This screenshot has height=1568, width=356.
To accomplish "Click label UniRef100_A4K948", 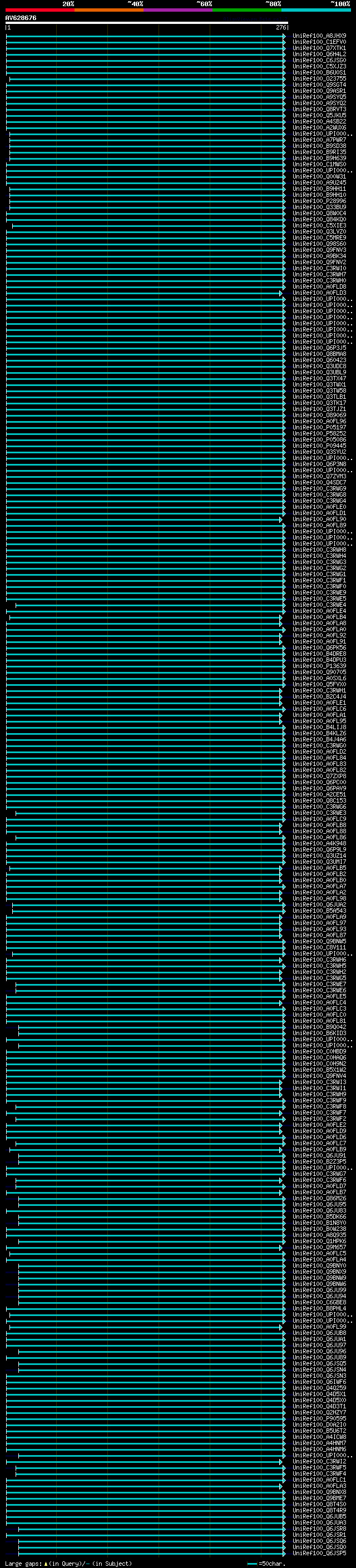I will click(319, 844).
